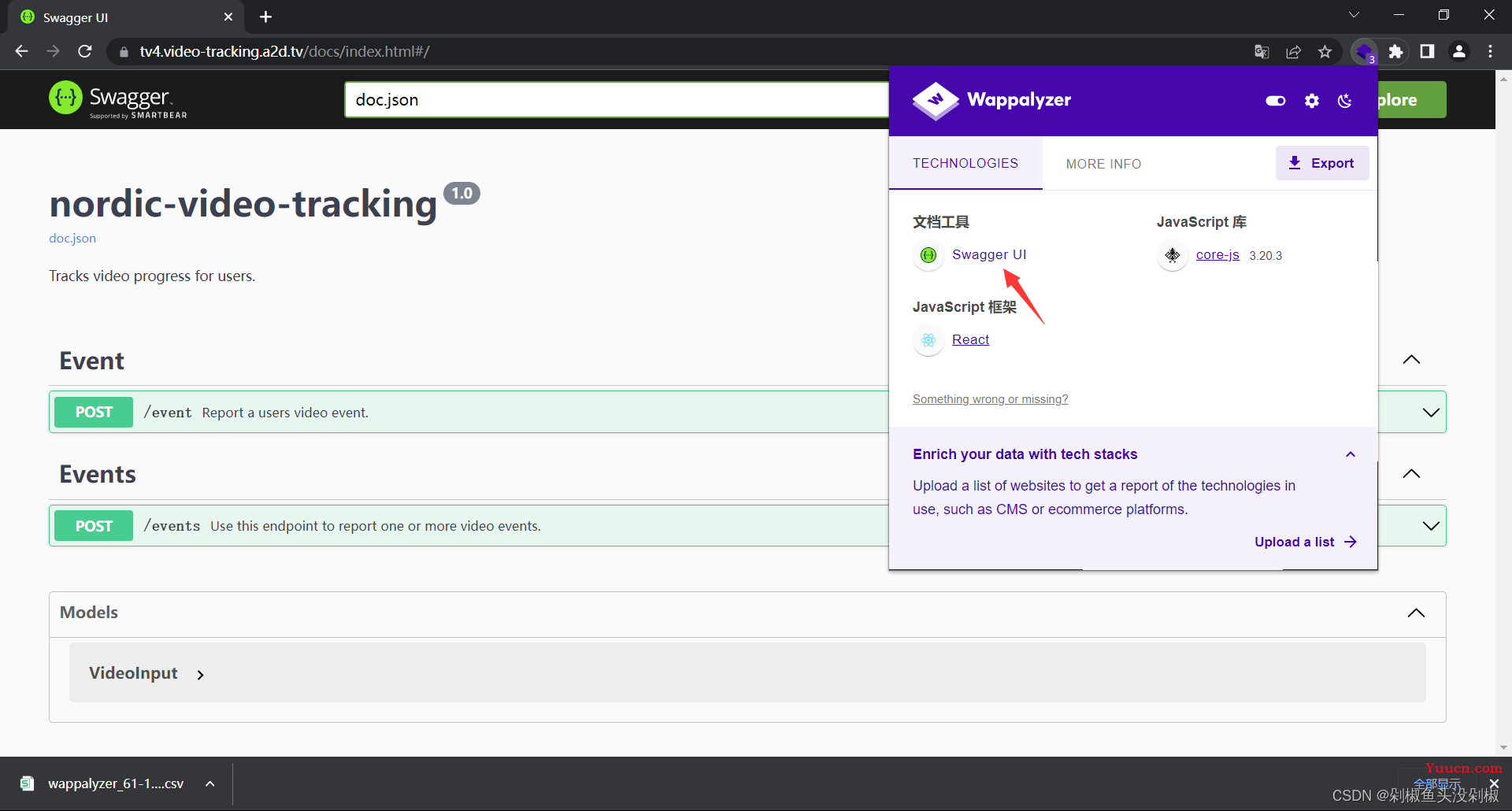Open Wappalyzer settings gear

[x=1311, y=101]
